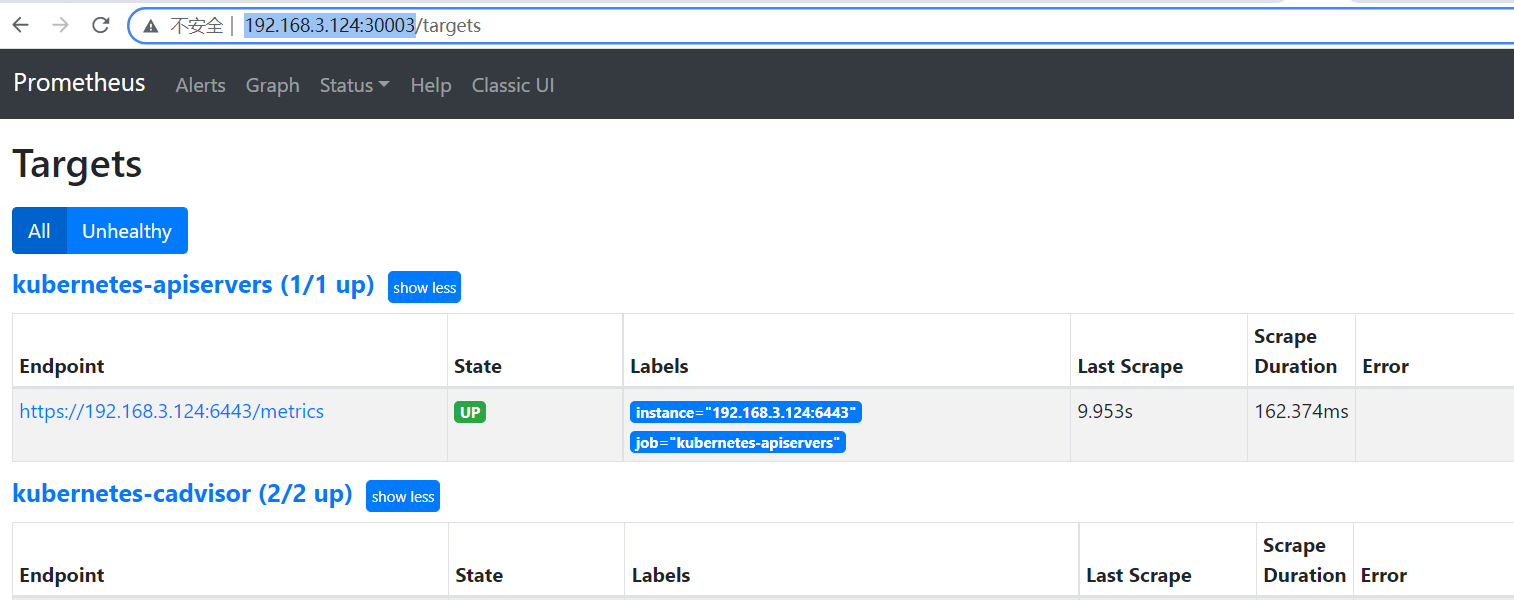This screenshot has width=1514, height=600.
Task: Click the browser forward arrow
Action: click(60, 25)
